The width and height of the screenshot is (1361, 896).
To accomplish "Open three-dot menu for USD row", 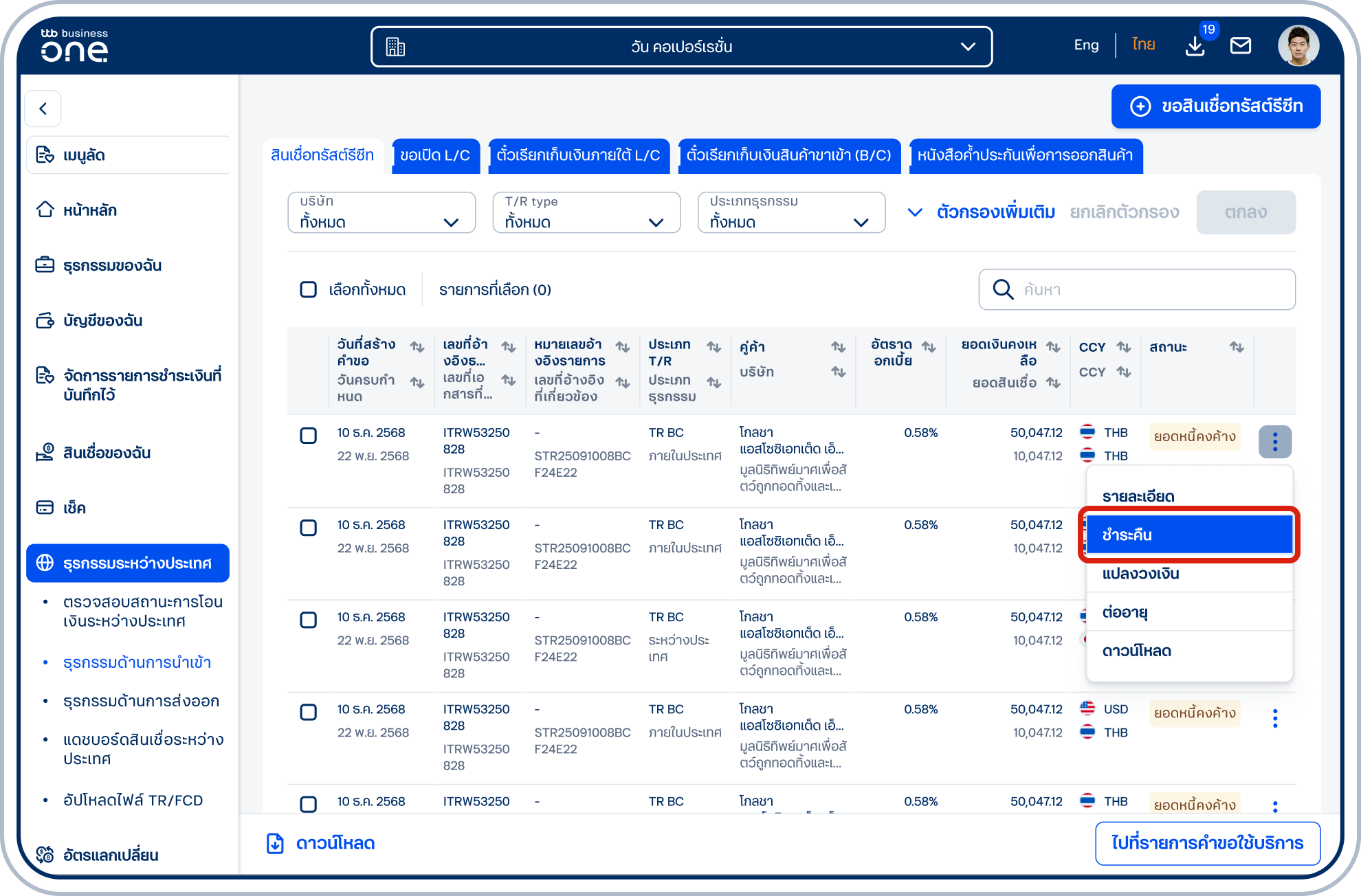I will tap(1275, 719).
